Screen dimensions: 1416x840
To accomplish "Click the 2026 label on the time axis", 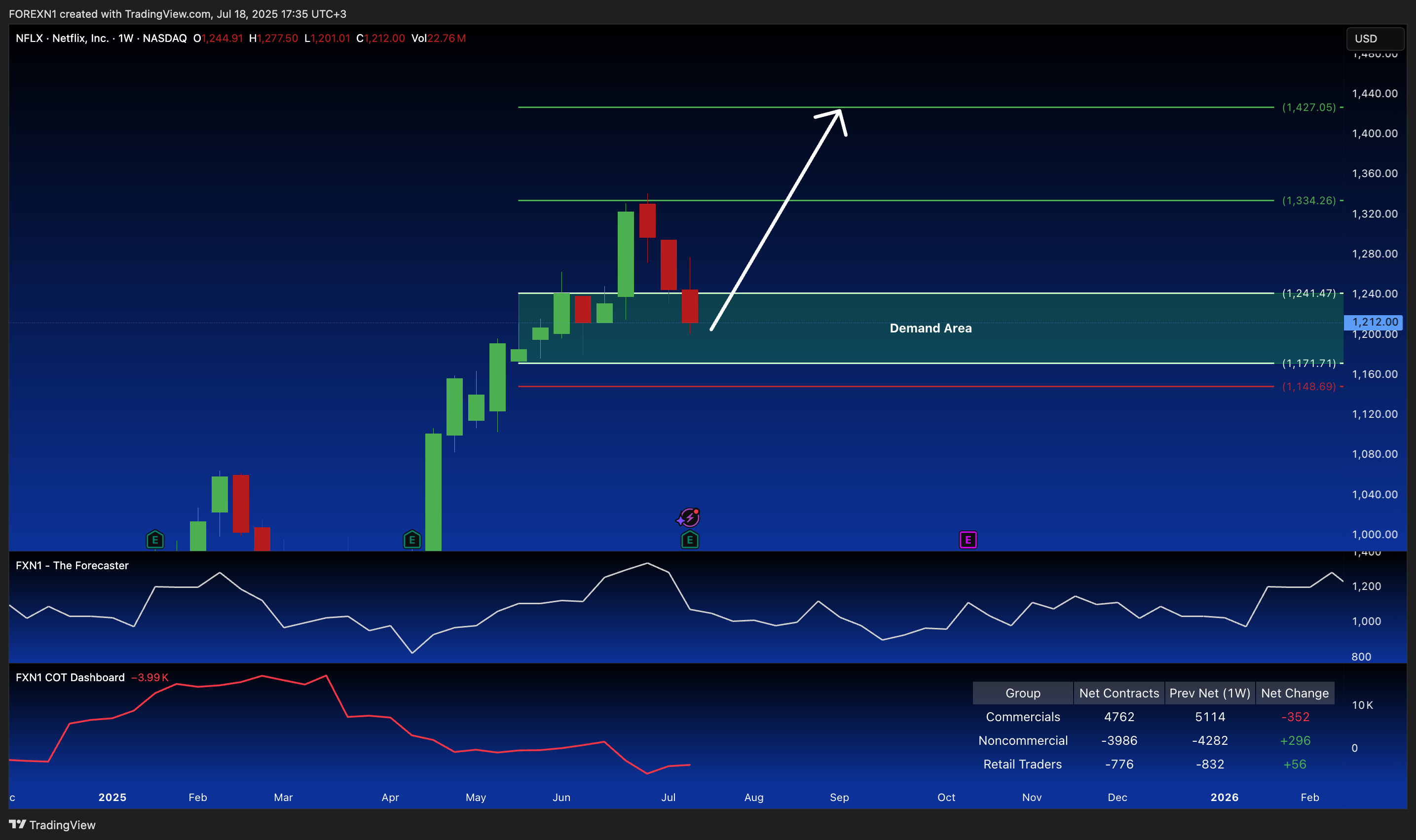I will 1224,797.
